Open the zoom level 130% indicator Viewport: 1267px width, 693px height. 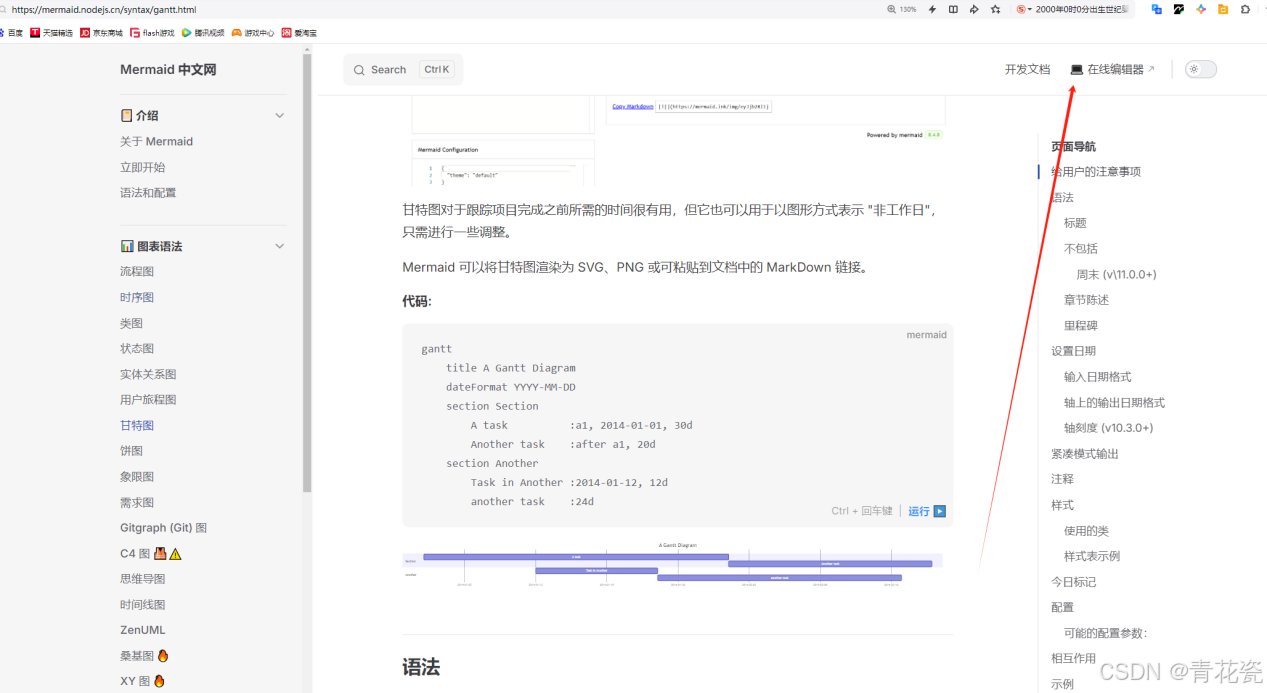point(902,9)
